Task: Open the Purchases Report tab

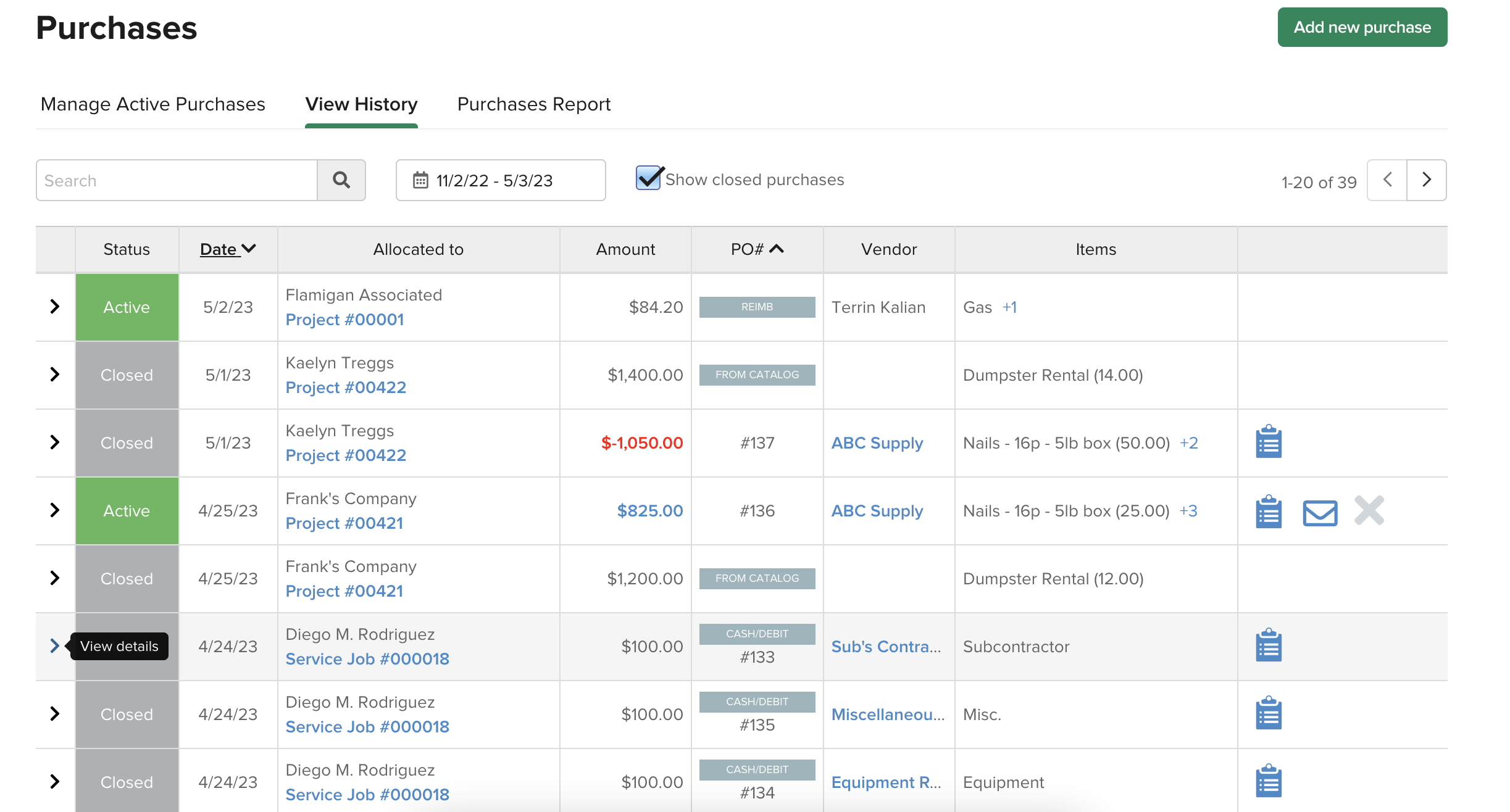Action: click(533, 104)
